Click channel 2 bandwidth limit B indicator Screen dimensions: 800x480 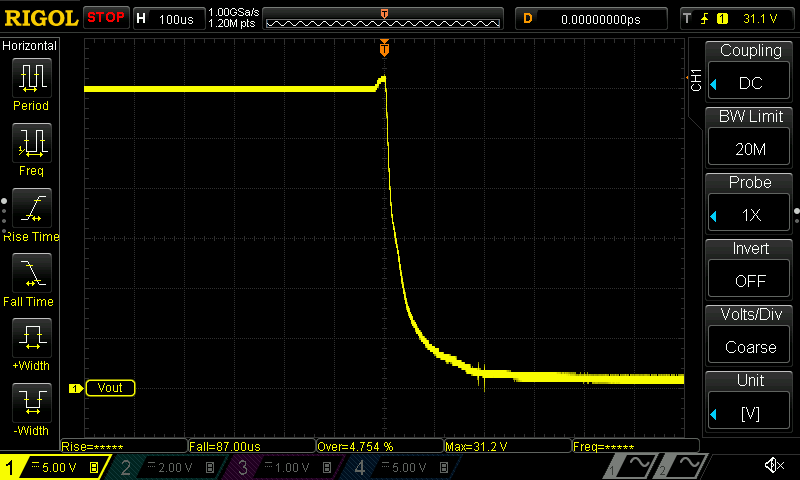tap(210, 467)
